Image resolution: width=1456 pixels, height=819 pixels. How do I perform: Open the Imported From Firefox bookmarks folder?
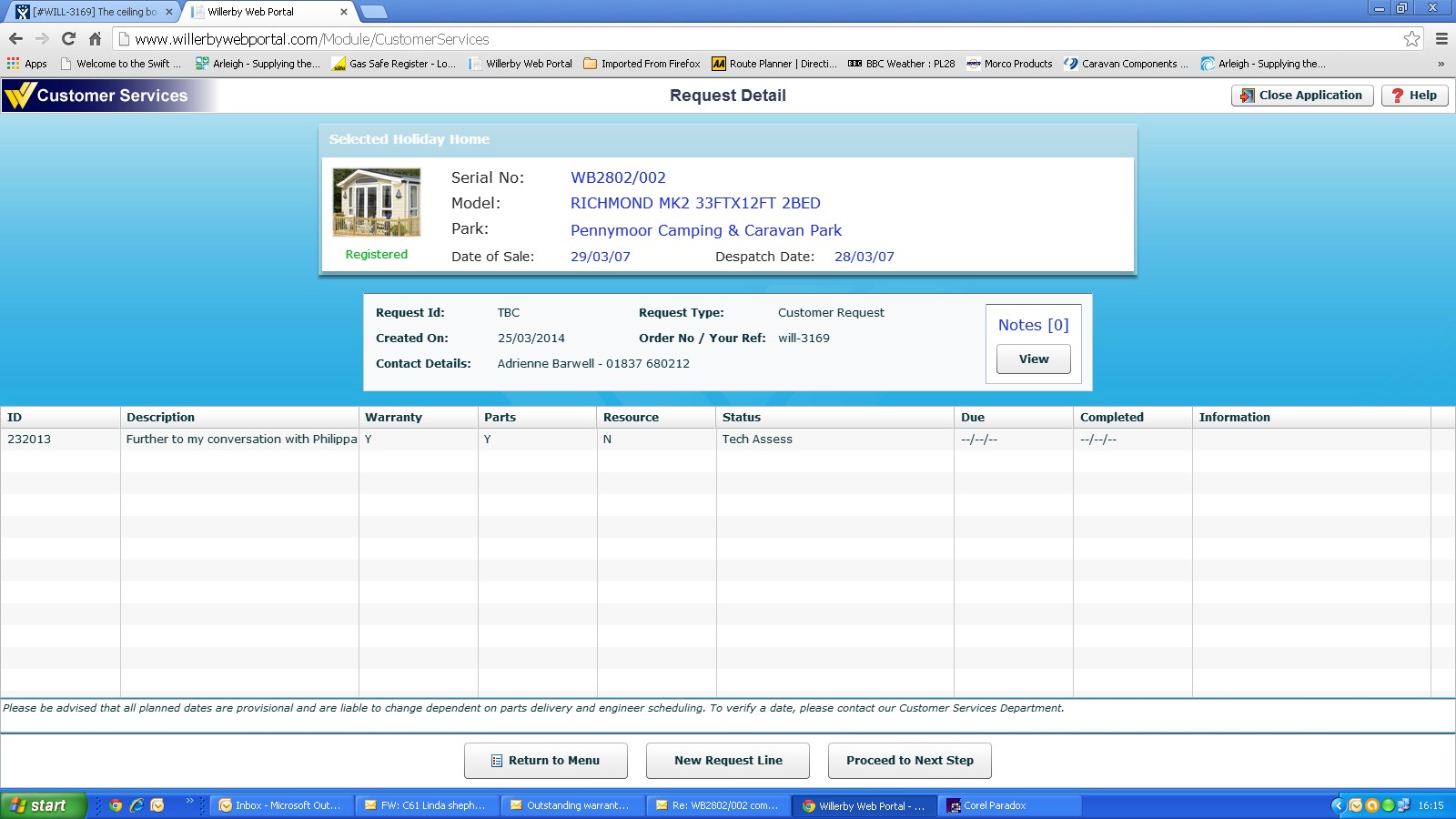(x=642, y=64)
